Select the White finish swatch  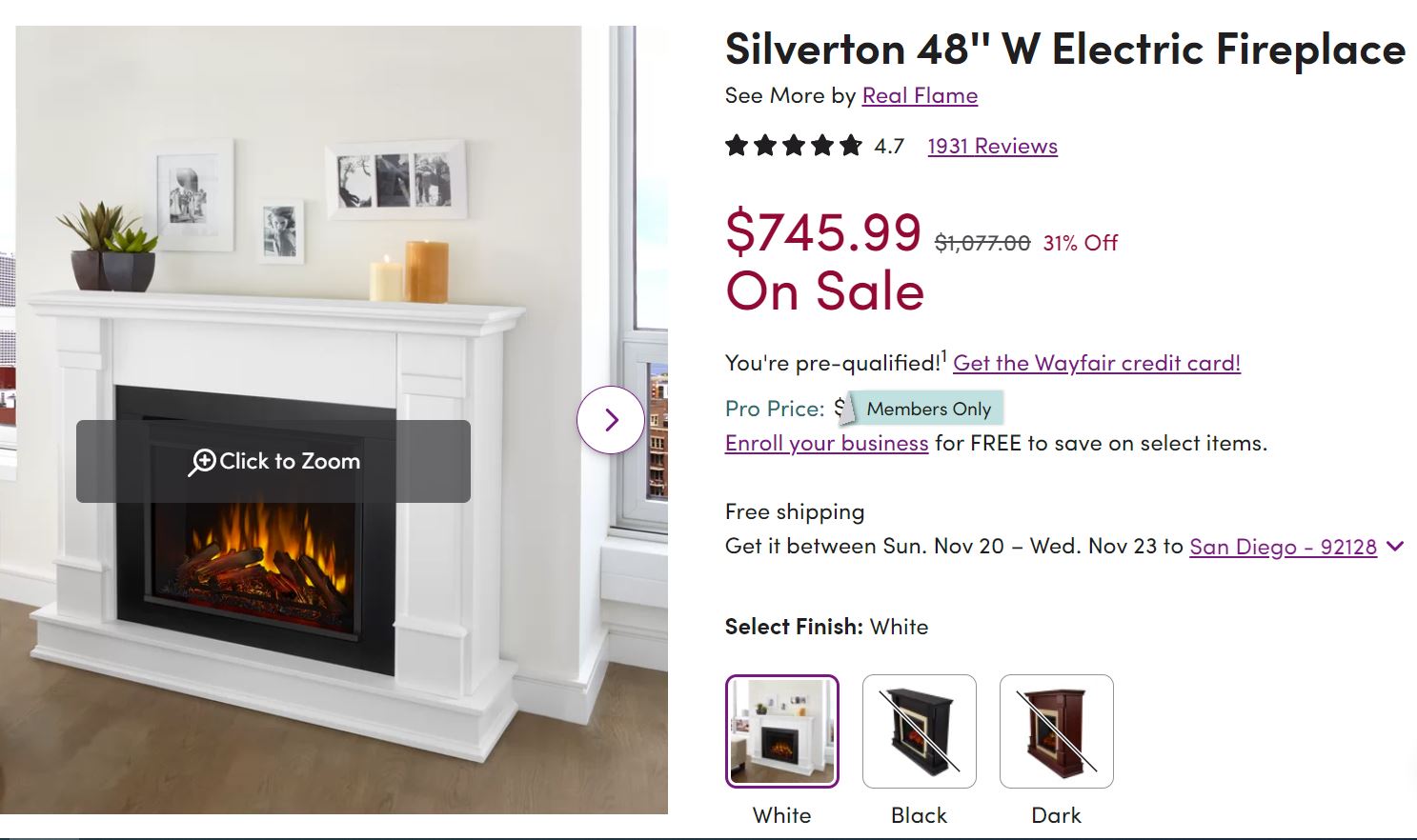pyautogui.click(x=782, y=731)
